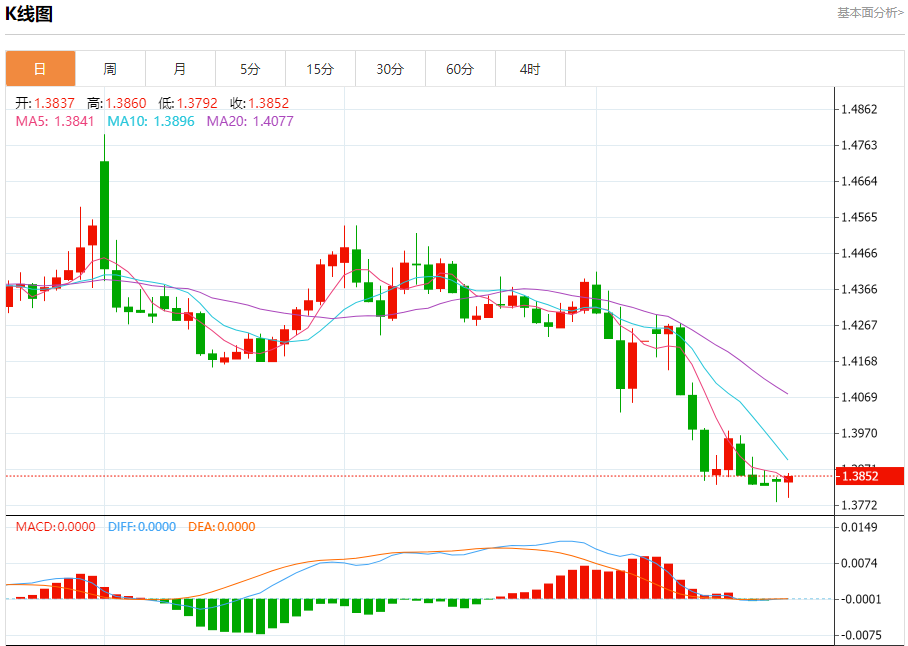This screenshot has height=646, width=908.
Task: Select the 日 daily chart tab
Action: 41,69
